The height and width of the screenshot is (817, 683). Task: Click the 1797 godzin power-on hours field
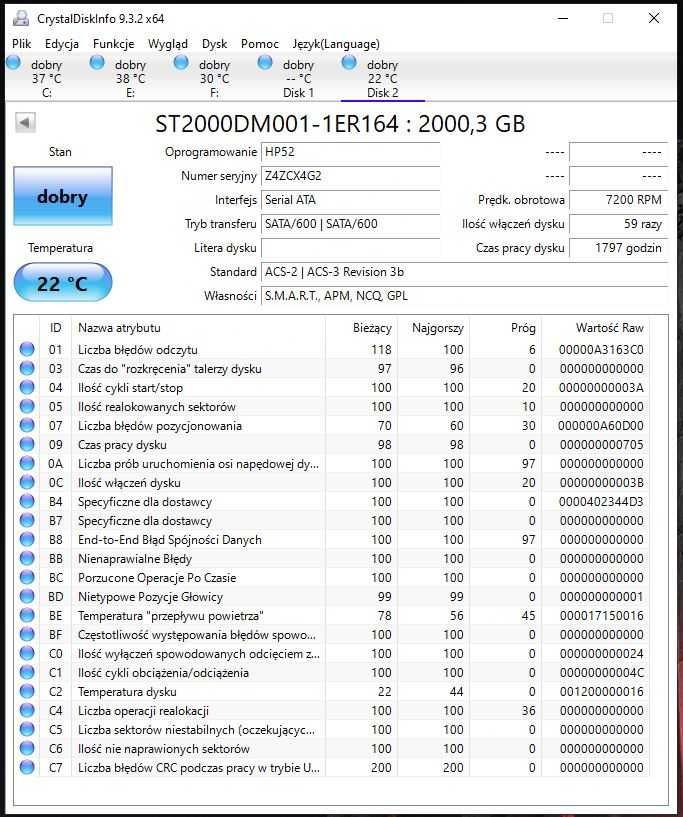point(618,248)
